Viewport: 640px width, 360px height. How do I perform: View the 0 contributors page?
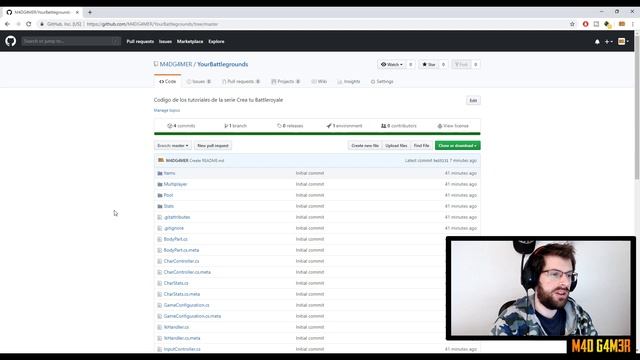point(399,126)
